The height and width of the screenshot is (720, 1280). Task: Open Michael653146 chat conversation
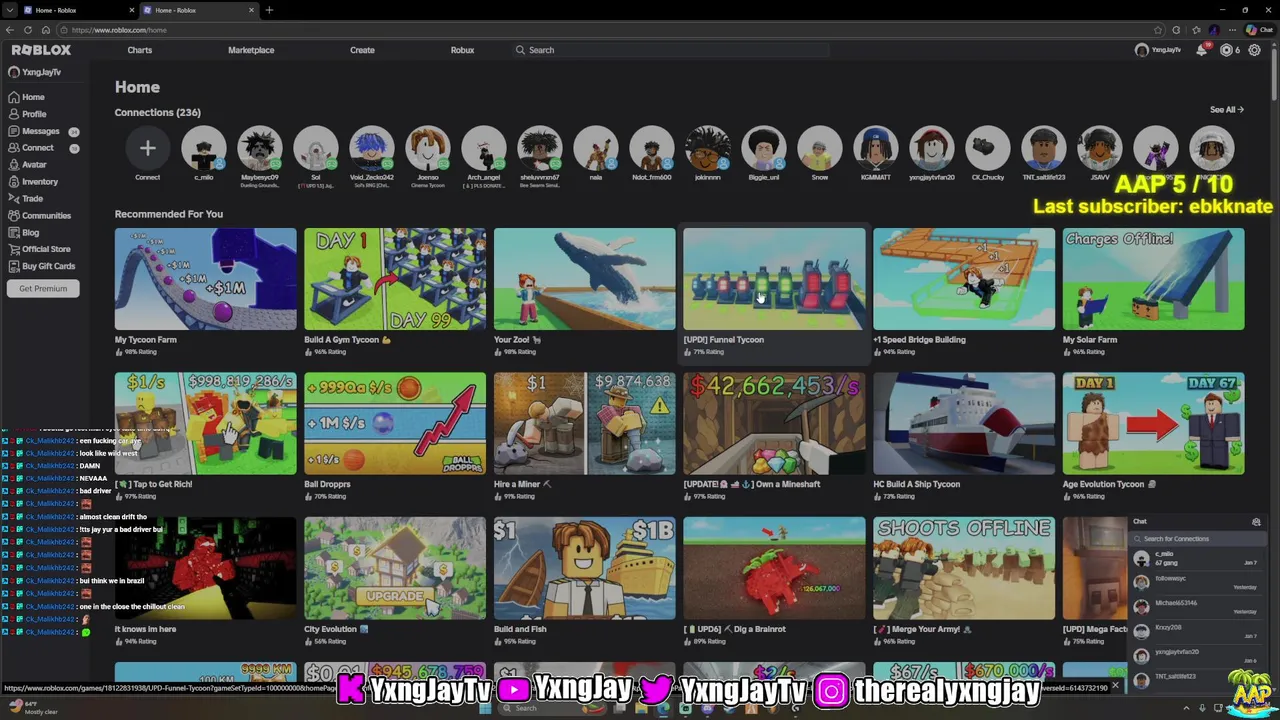(1197, 607)
